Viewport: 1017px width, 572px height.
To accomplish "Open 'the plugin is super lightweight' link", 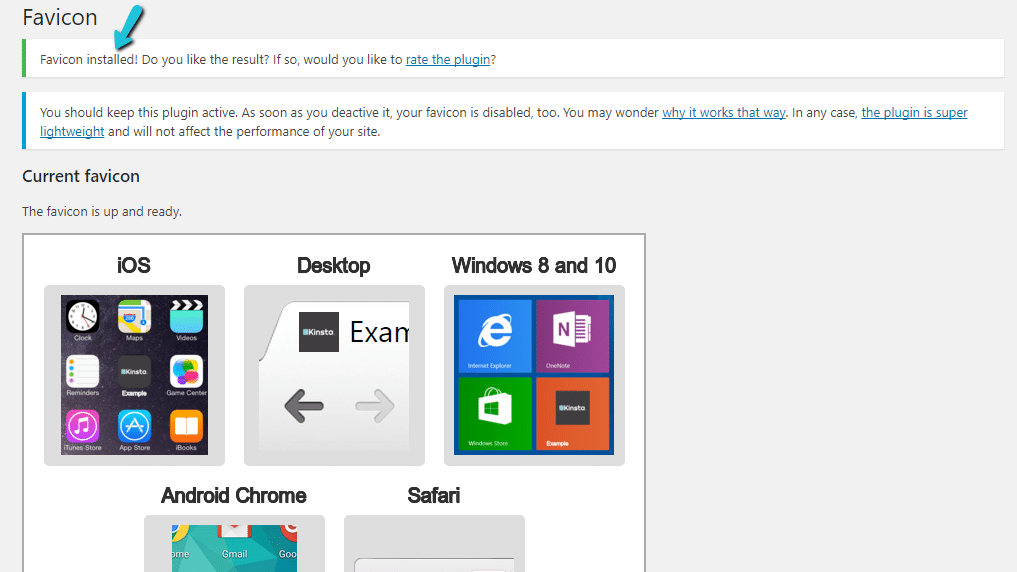I will 914,113.
